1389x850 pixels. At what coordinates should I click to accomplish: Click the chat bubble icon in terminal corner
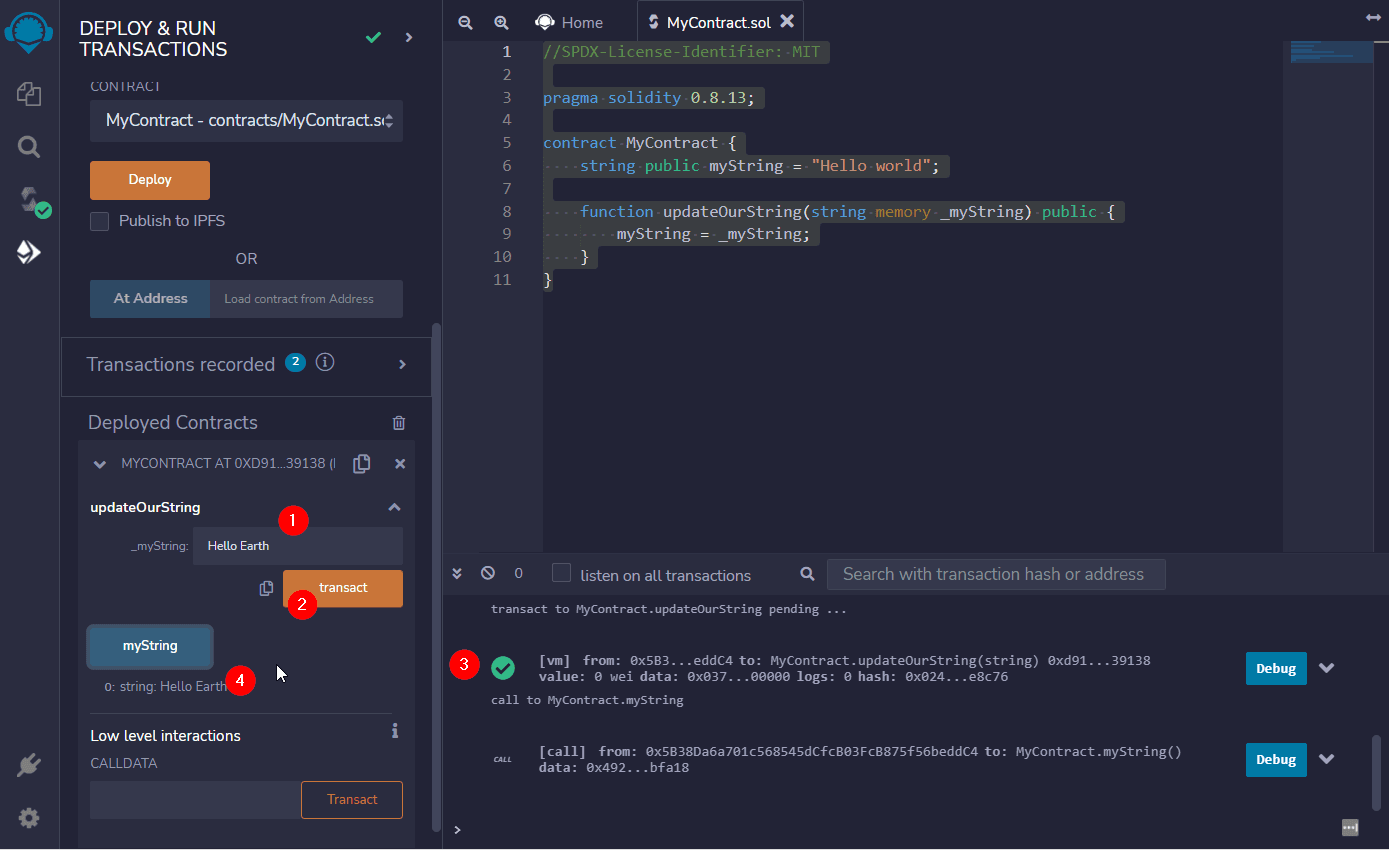[x=1350, y=827]
